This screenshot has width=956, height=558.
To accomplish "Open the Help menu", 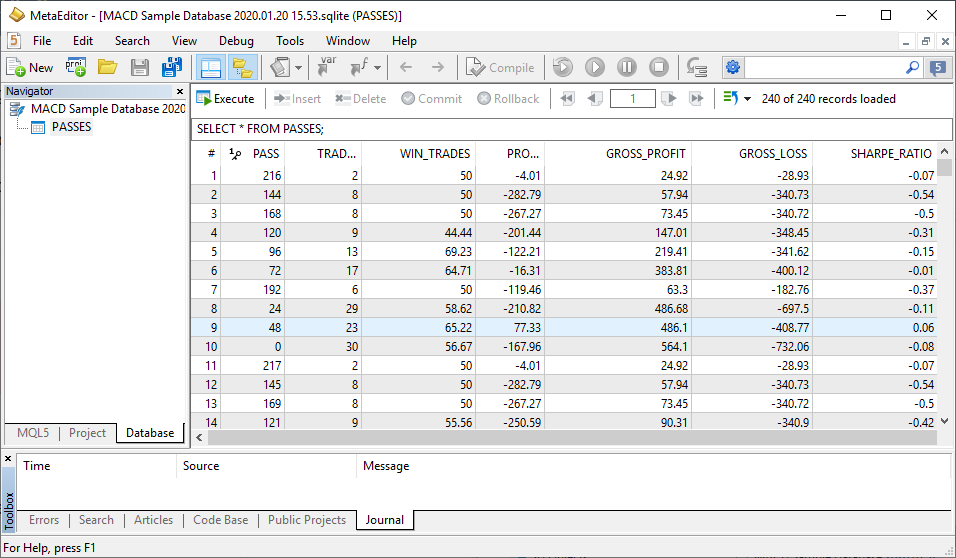I will point(404,41).
